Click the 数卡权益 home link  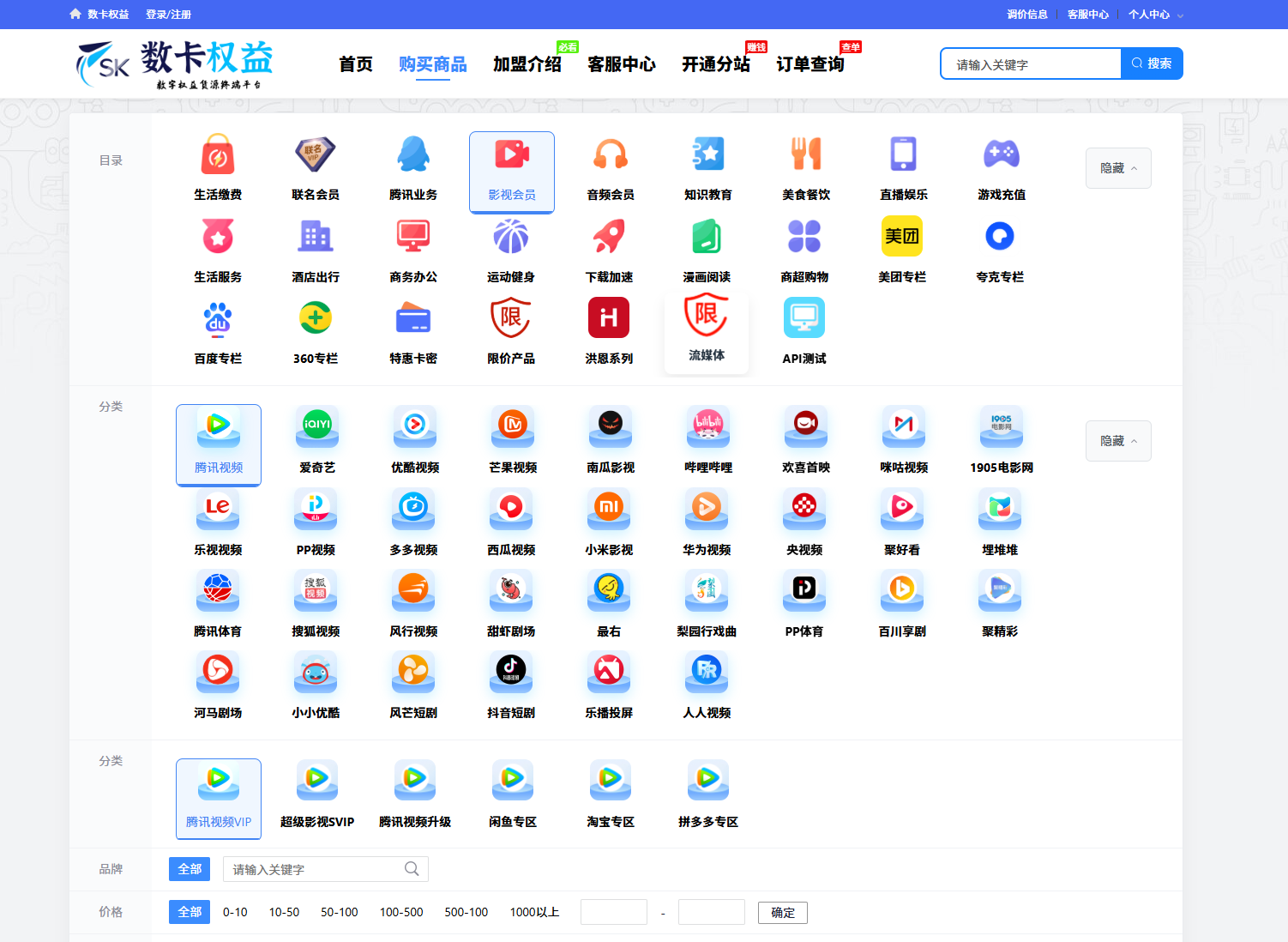click(x=99, y=15)
